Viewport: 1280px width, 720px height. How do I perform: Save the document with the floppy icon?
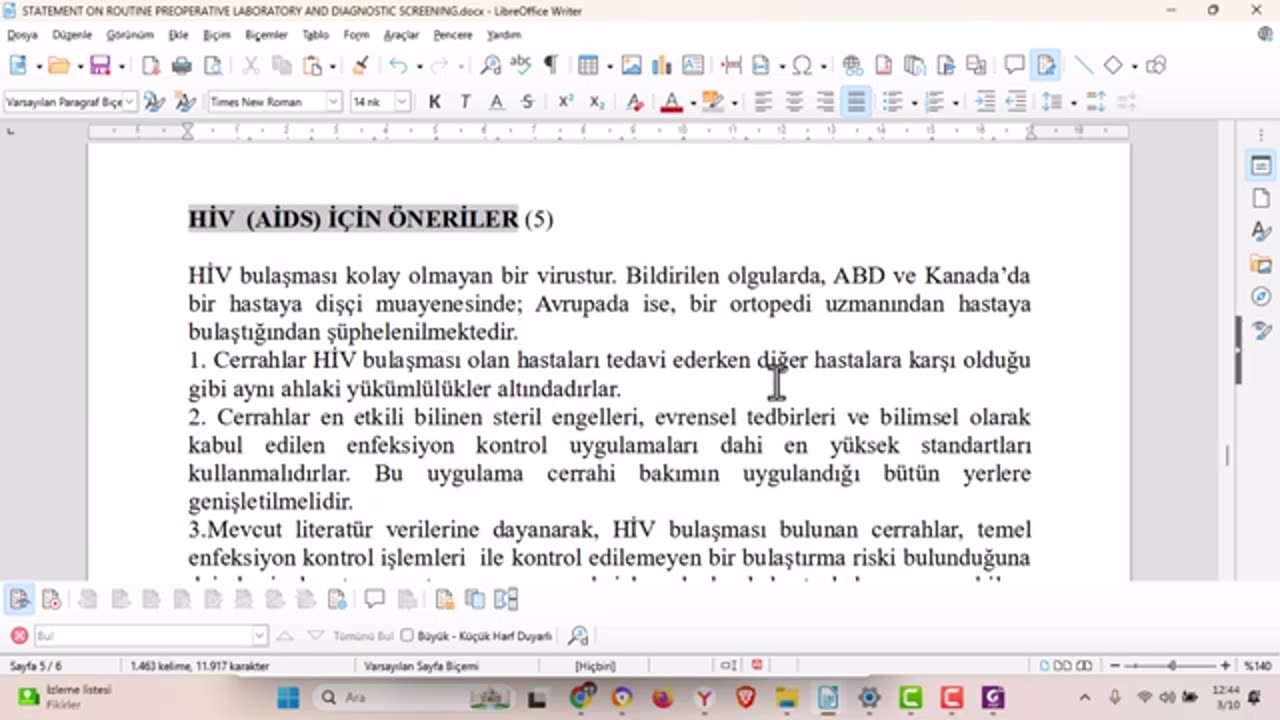pyautogui.click(x=100, y=66)
